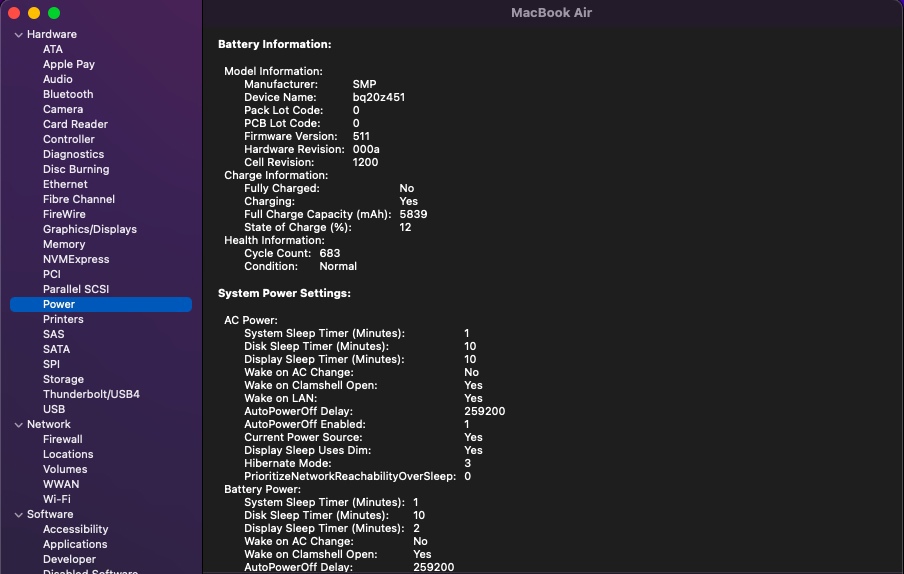Click the Cycle Count value 683
Viewport: 904px width, 574px height.
tap(330, 254)
